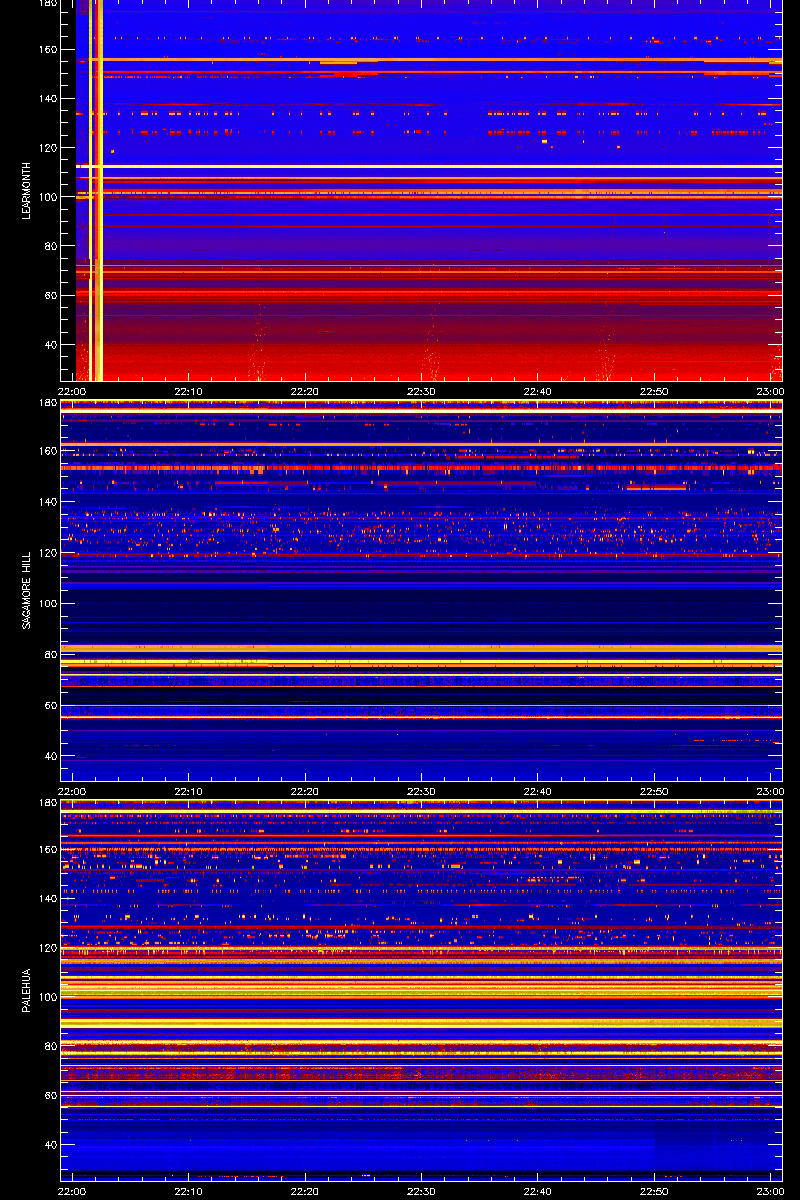Viewport: 800px width, 1200px height.
Task: Click the PALEHUA station axis label
Action: pos(28,991)
